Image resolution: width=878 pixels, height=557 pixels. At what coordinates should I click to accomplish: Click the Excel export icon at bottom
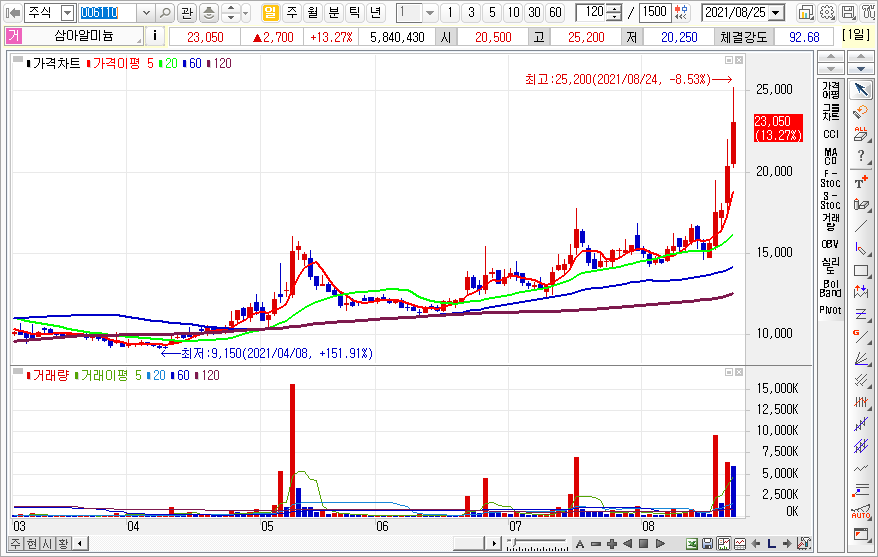click(x=692, y=544)
